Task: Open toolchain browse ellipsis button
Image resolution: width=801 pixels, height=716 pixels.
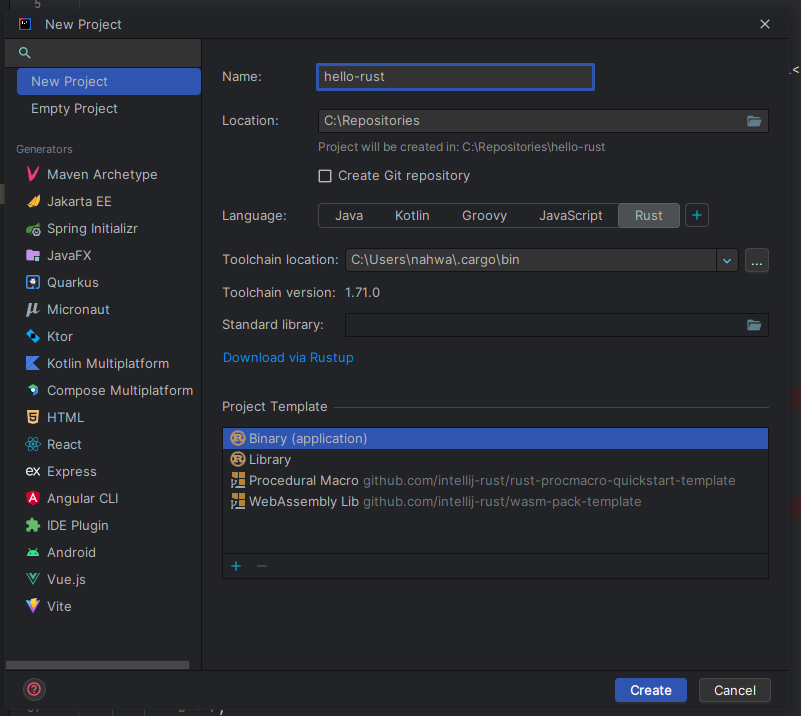Action: pos(757,260)
